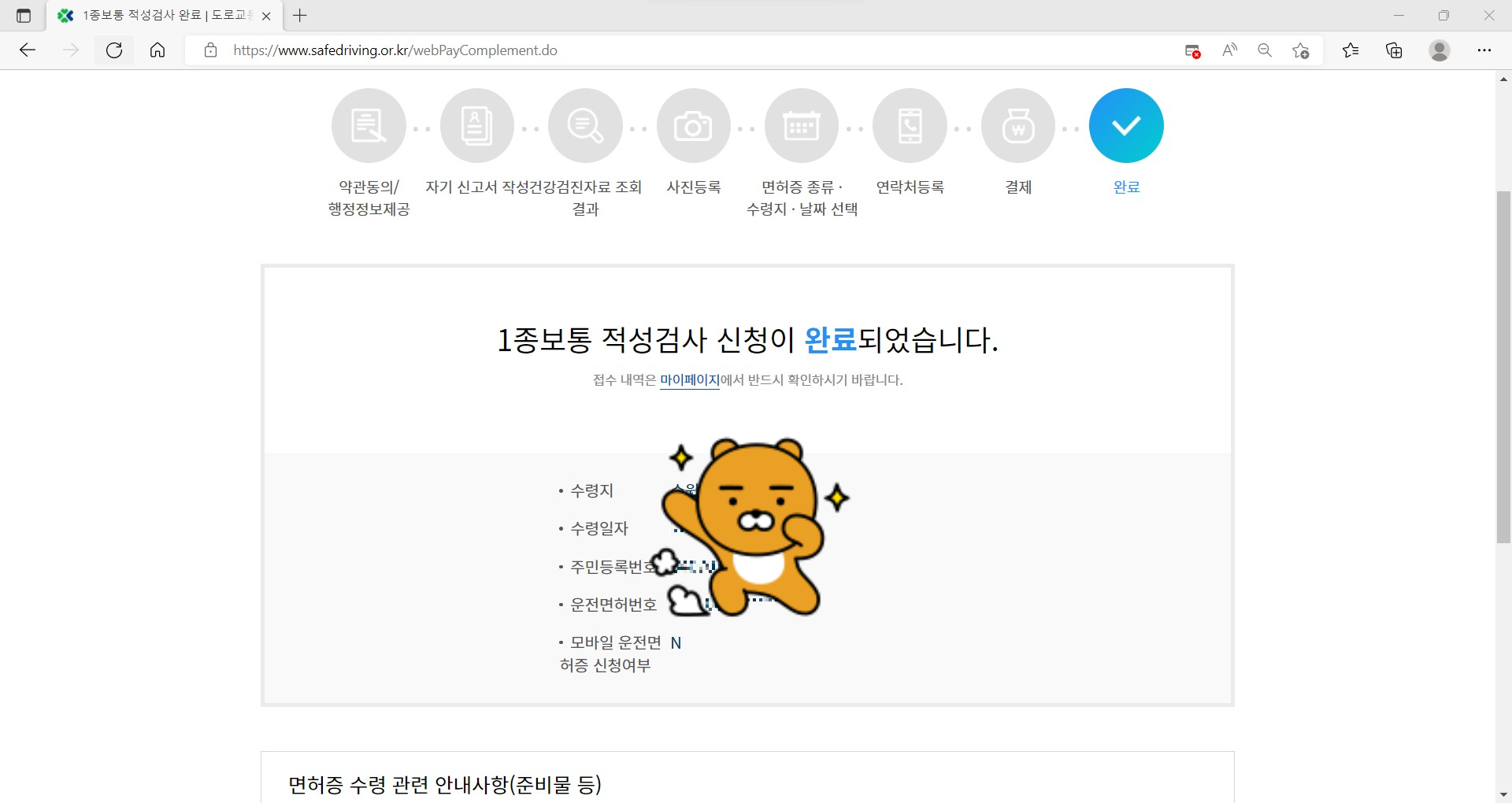This screenshot has width=1512, height=803.
Task: Click the 완료 step label
Action: pyautogui.click(x=1126, y=187)
